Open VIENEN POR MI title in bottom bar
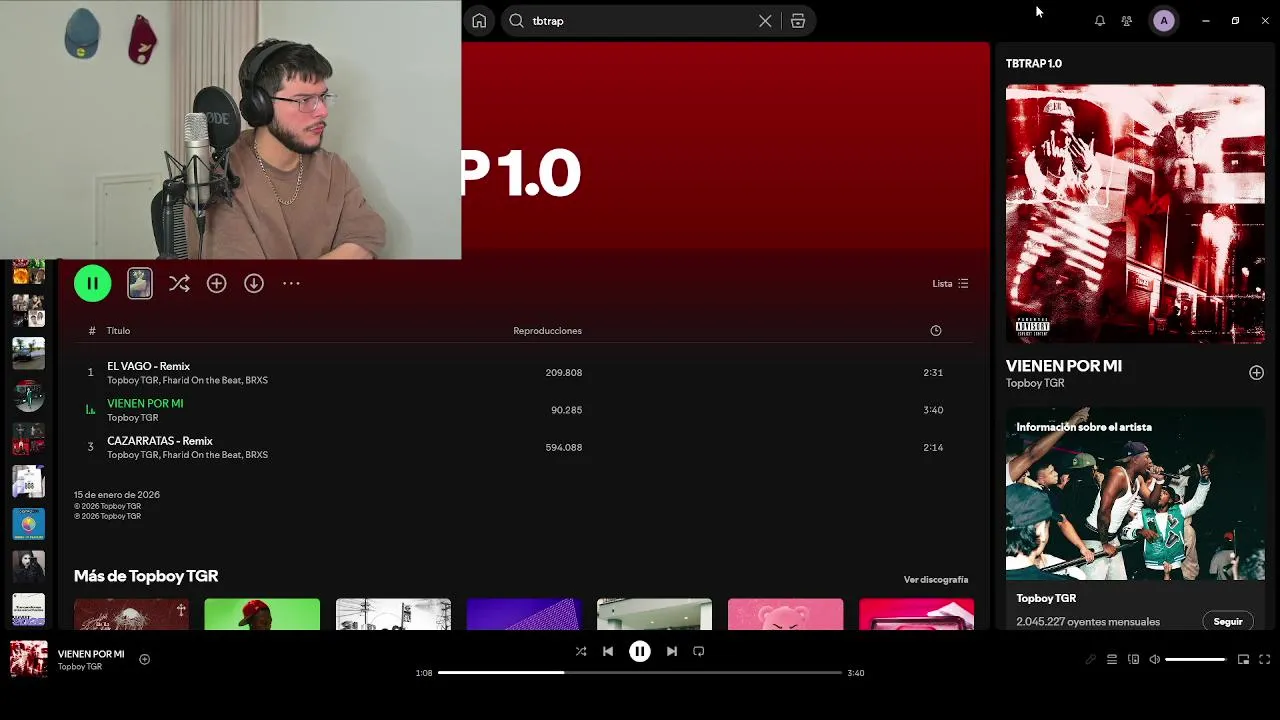 click(x=91, y=654)
